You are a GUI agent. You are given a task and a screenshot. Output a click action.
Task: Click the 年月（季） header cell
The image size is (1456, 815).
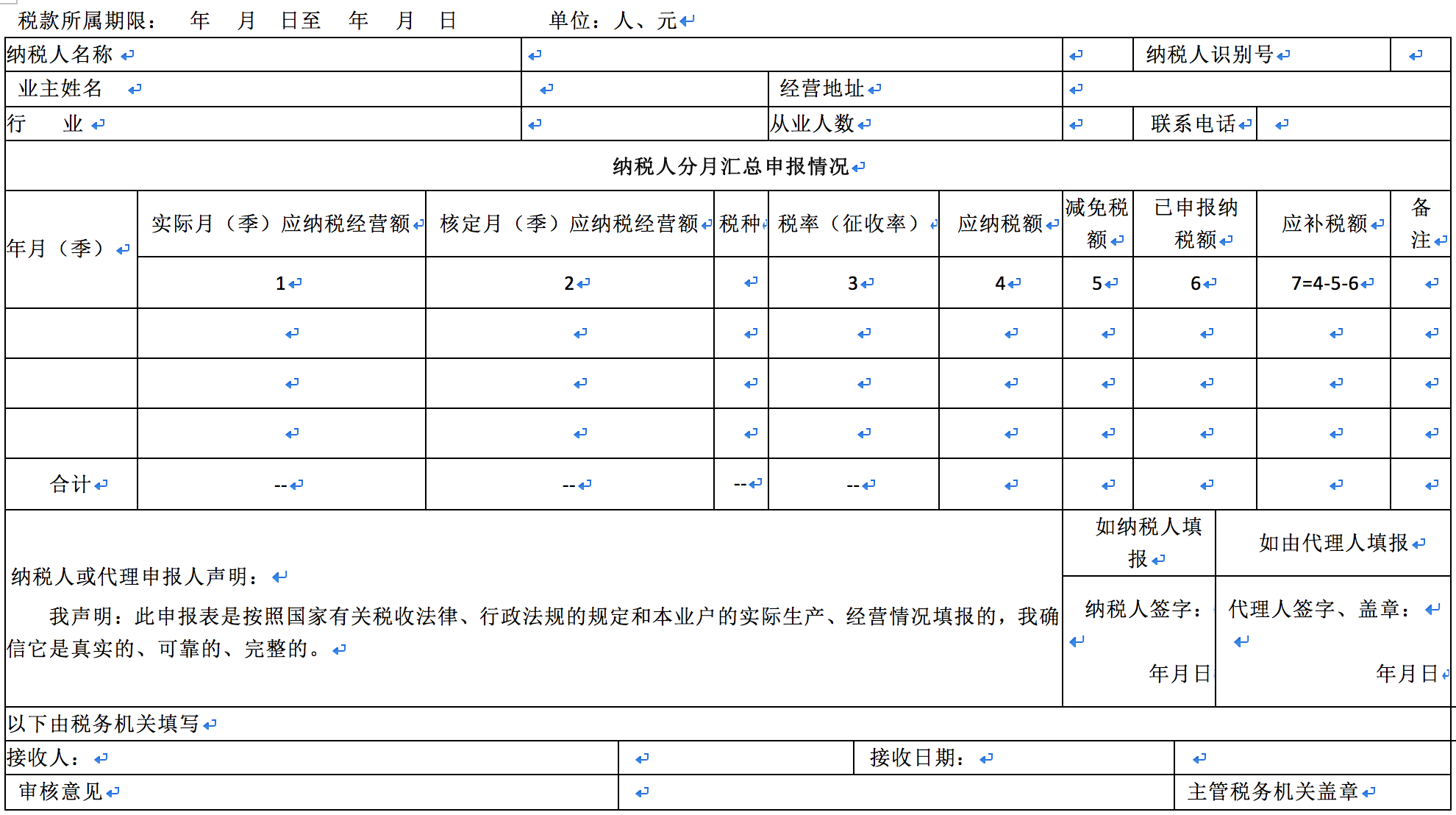click(x=71, y=249)
